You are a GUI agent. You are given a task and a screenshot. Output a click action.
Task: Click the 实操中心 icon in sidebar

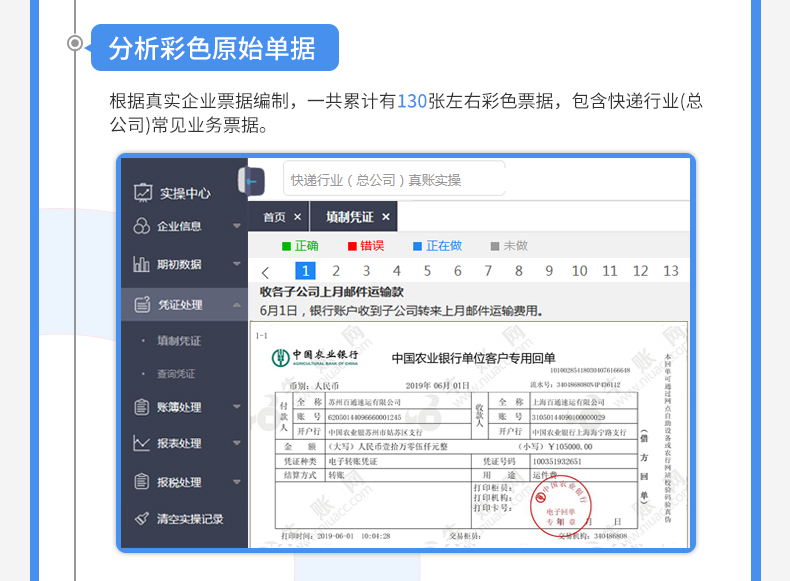point(142,193)
